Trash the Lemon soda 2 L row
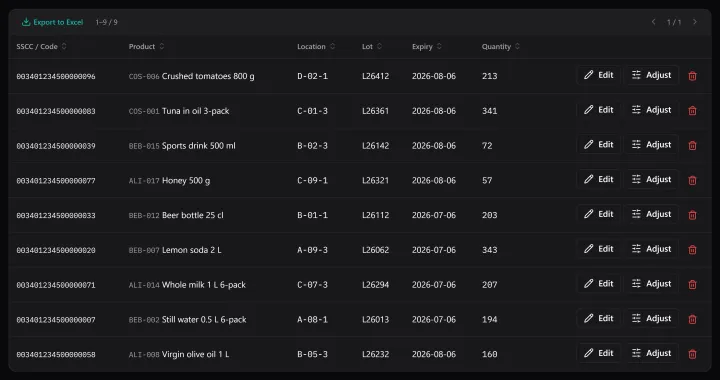 pyautogui.click(x=692, y=250)
